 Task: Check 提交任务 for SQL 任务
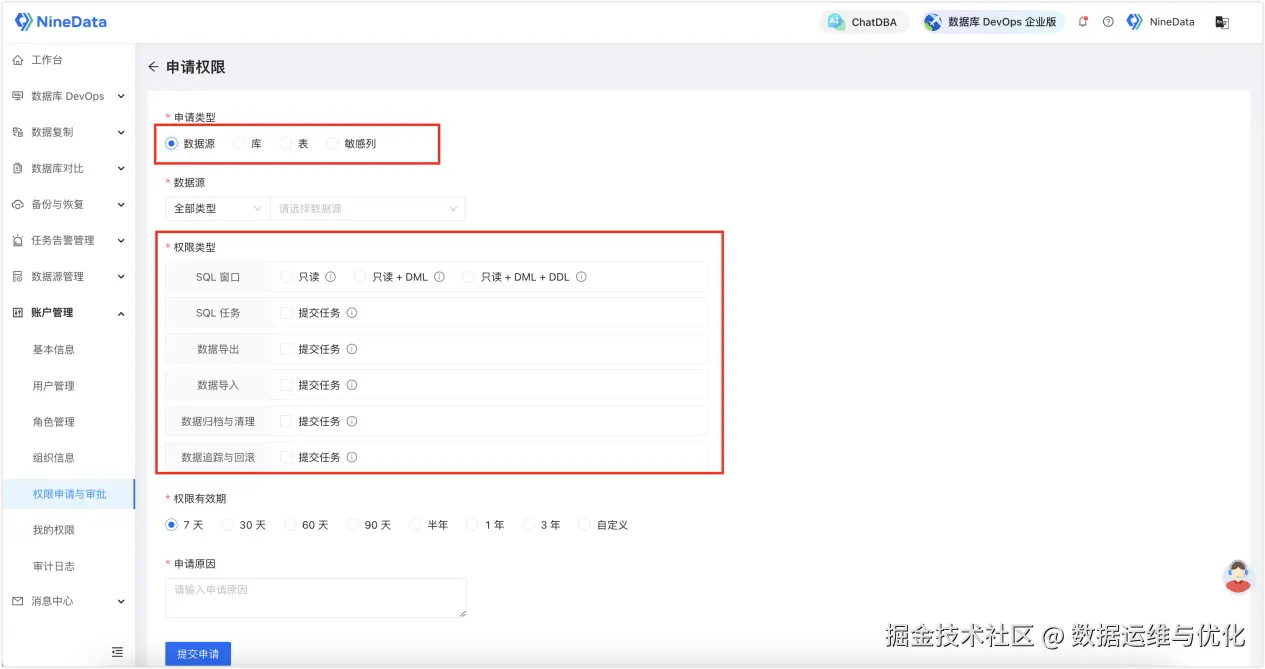click(286, 313)
